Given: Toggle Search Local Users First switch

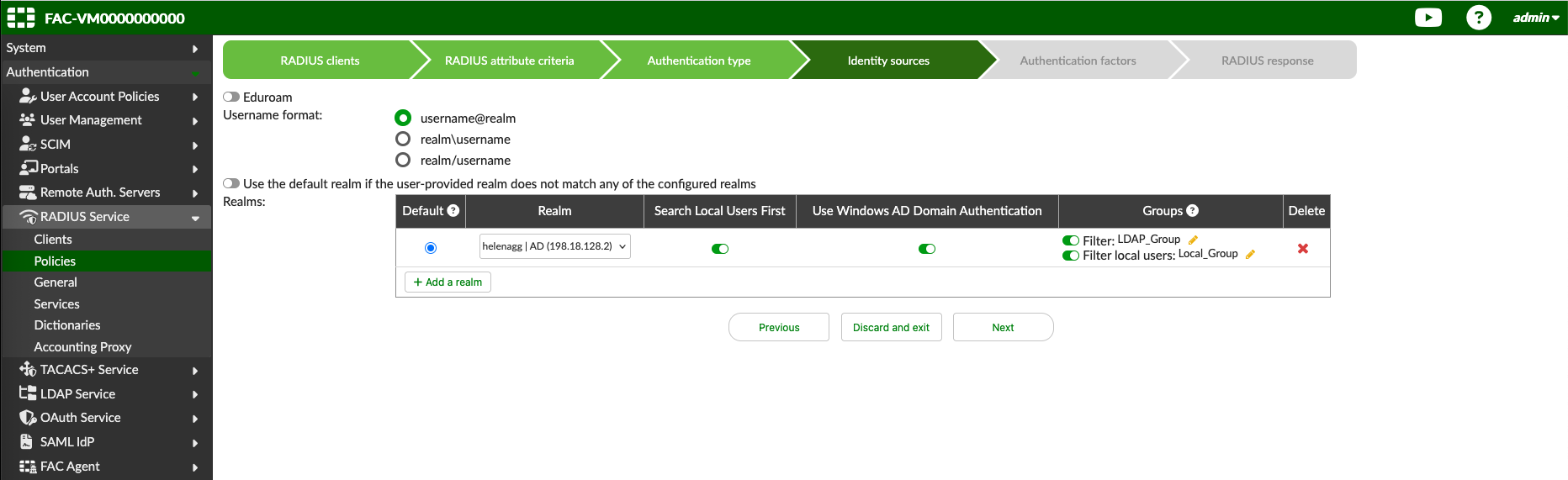Looking at the screenshot, I should tap(719, 249).
